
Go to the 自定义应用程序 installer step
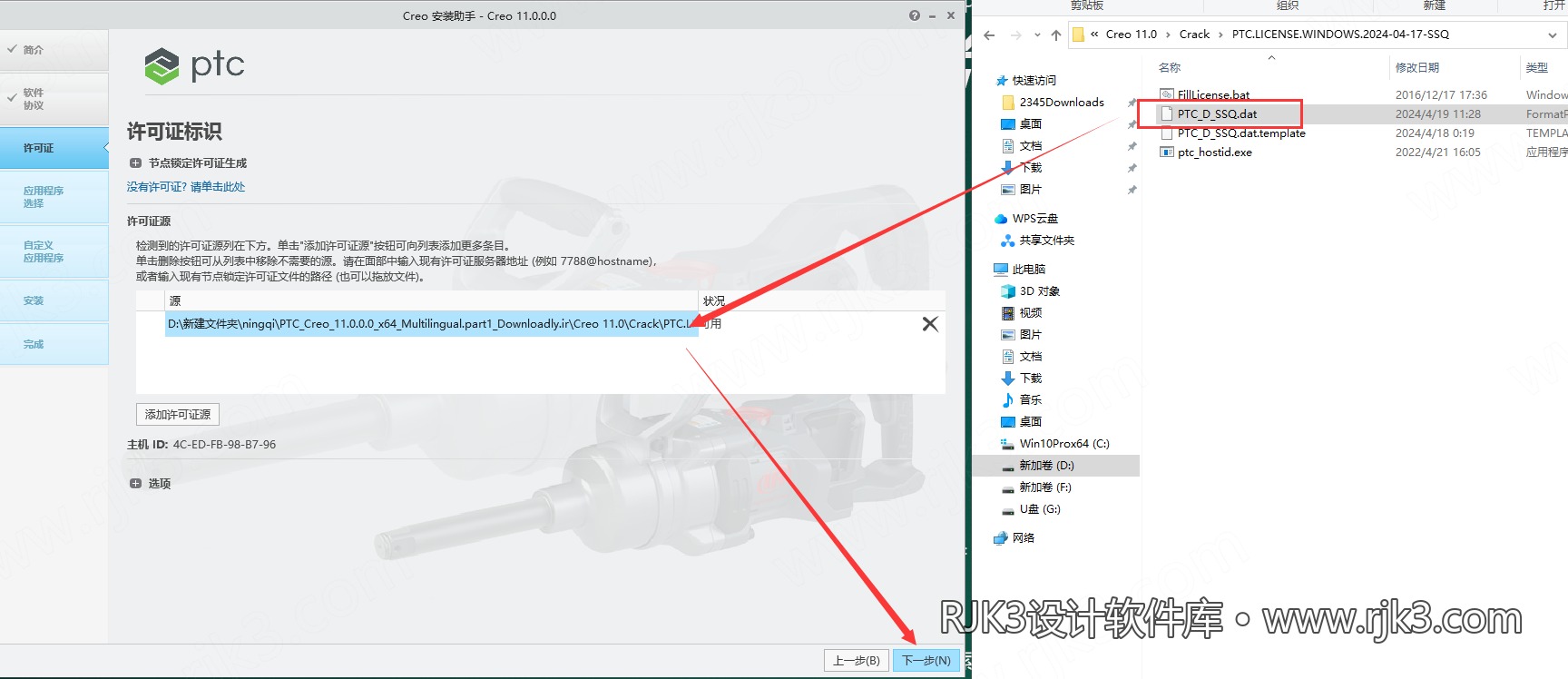click(x=54, y=251)
